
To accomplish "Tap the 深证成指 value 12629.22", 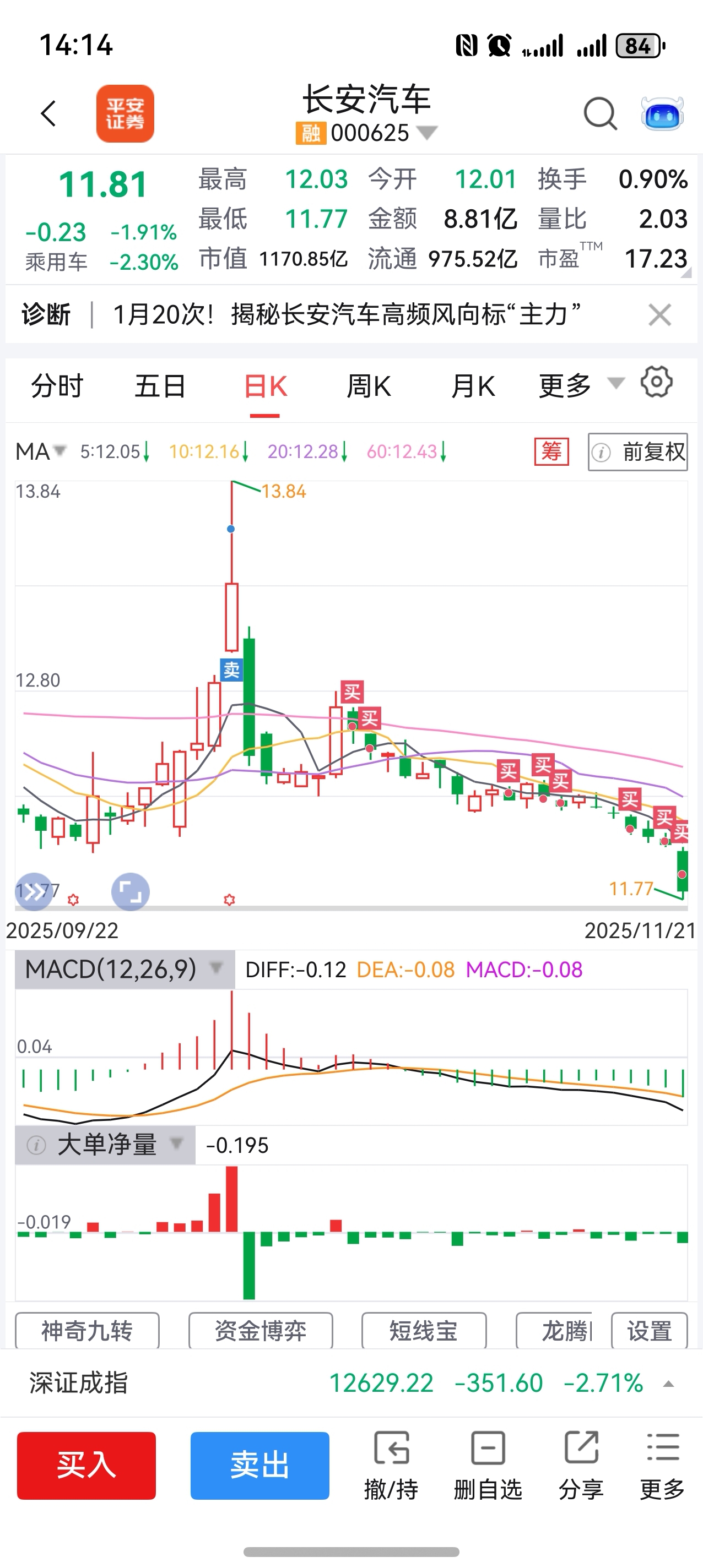I will (x=381, y=1383).
